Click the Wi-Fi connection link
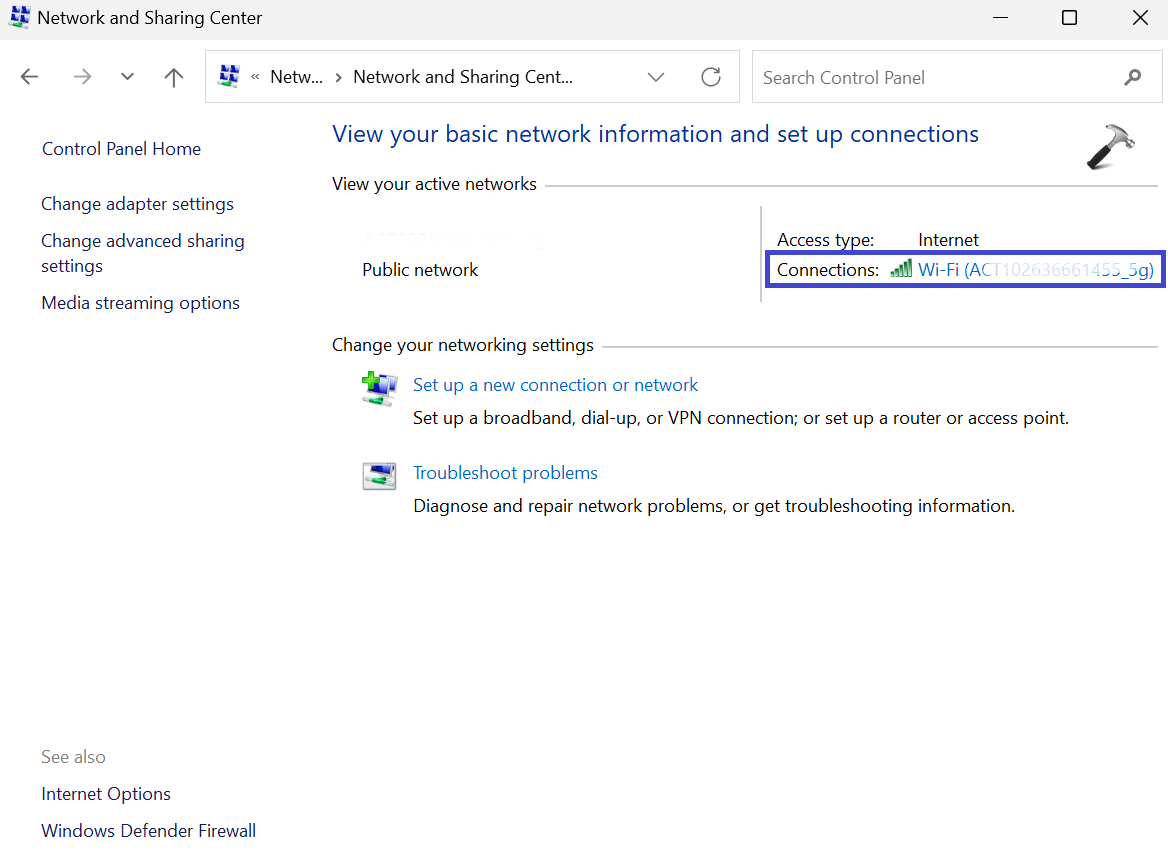 (1035, 270)
